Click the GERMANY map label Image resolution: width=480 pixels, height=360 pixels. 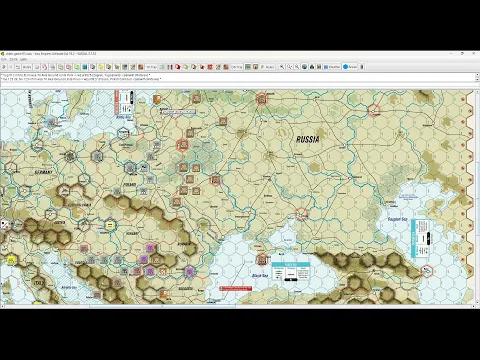pyautogui.click(x=44, y=172)
